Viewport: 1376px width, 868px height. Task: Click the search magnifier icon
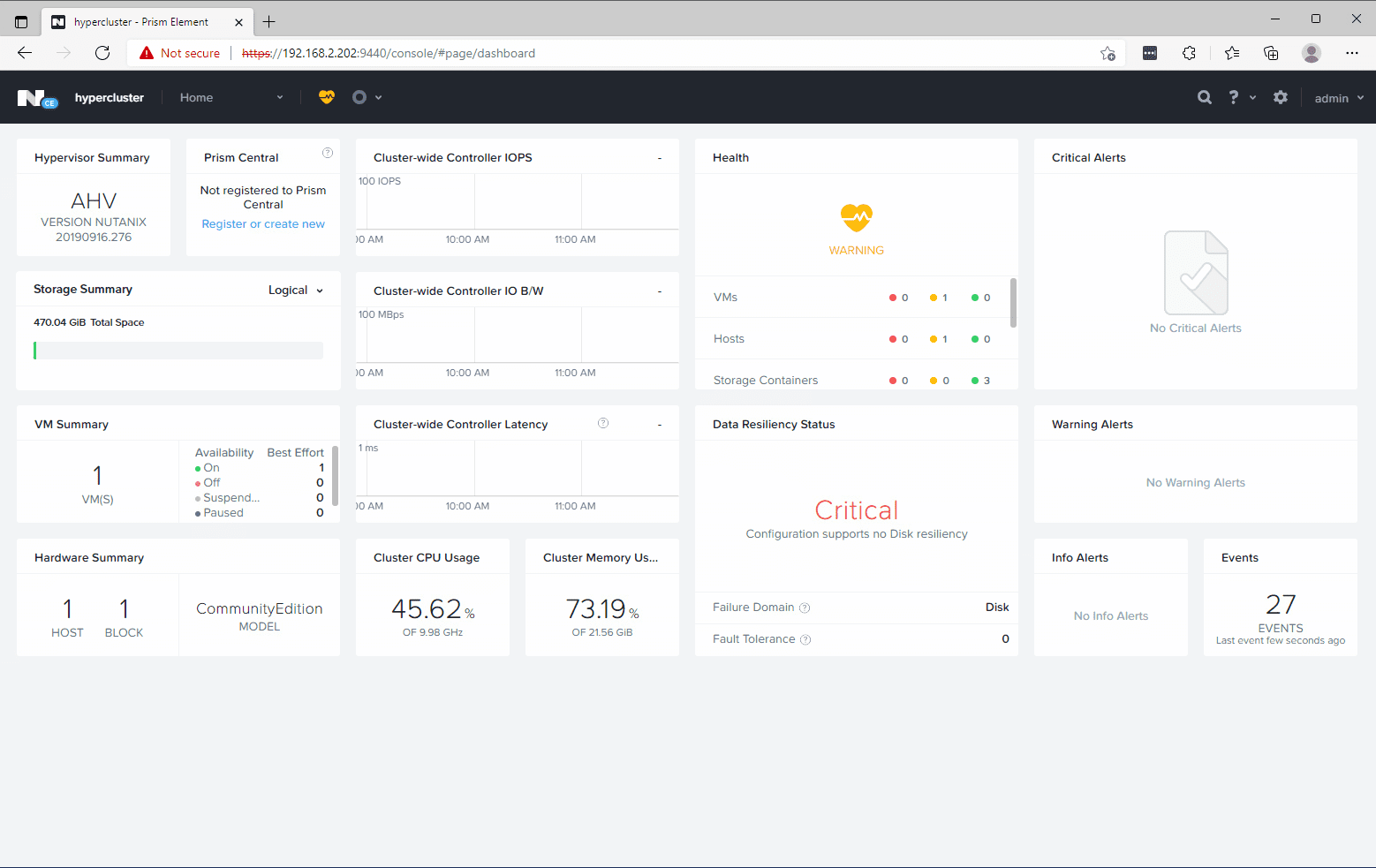(x=1204, y=97)
